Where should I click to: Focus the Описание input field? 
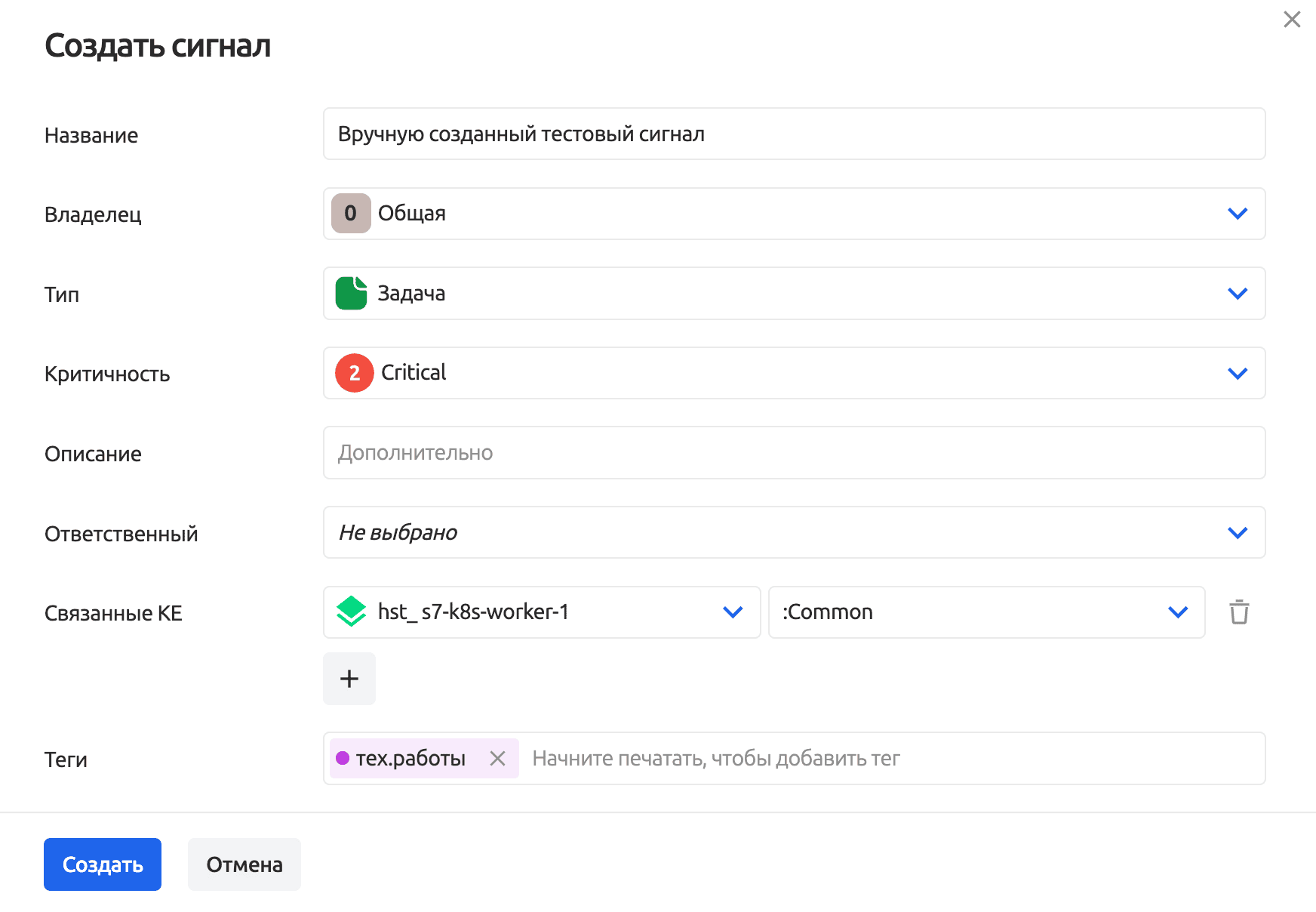pos(794,453)
